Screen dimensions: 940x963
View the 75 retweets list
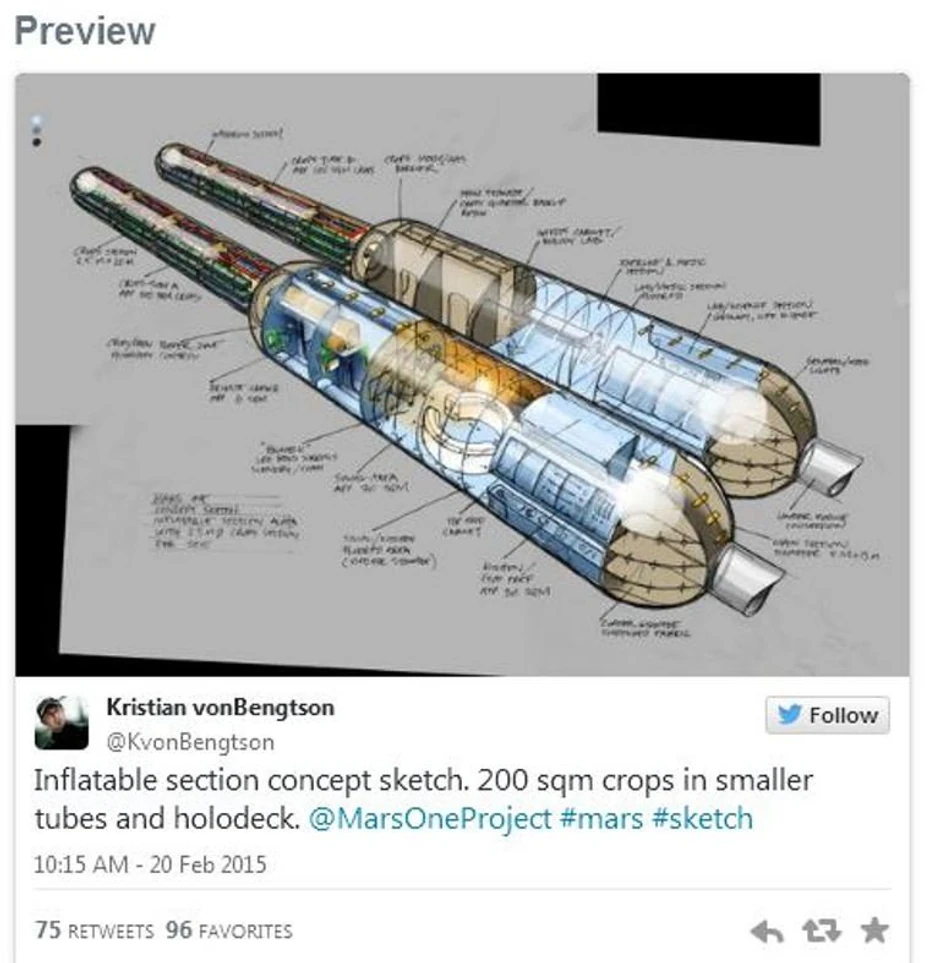pos(95,930)
